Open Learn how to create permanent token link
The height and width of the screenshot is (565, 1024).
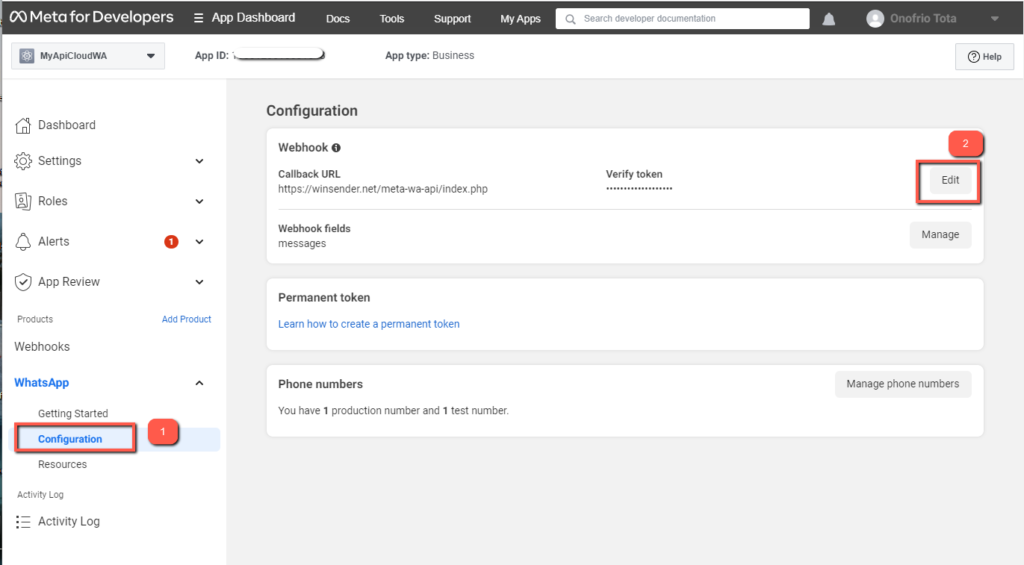[369, 324]
